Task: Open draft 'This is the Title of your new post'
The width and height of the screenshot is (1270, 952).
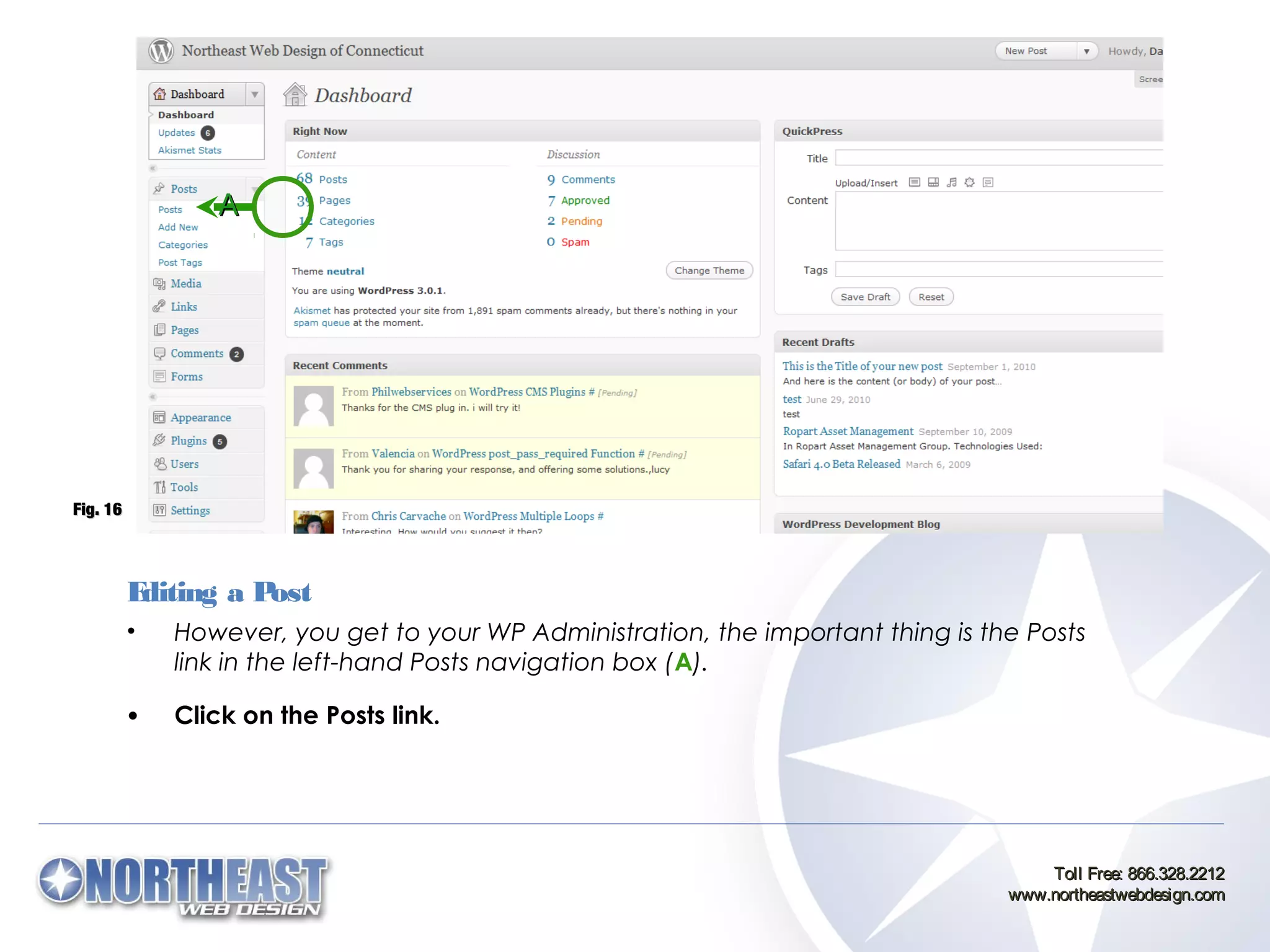Action: pyautogui.click(x=862, y=366)
